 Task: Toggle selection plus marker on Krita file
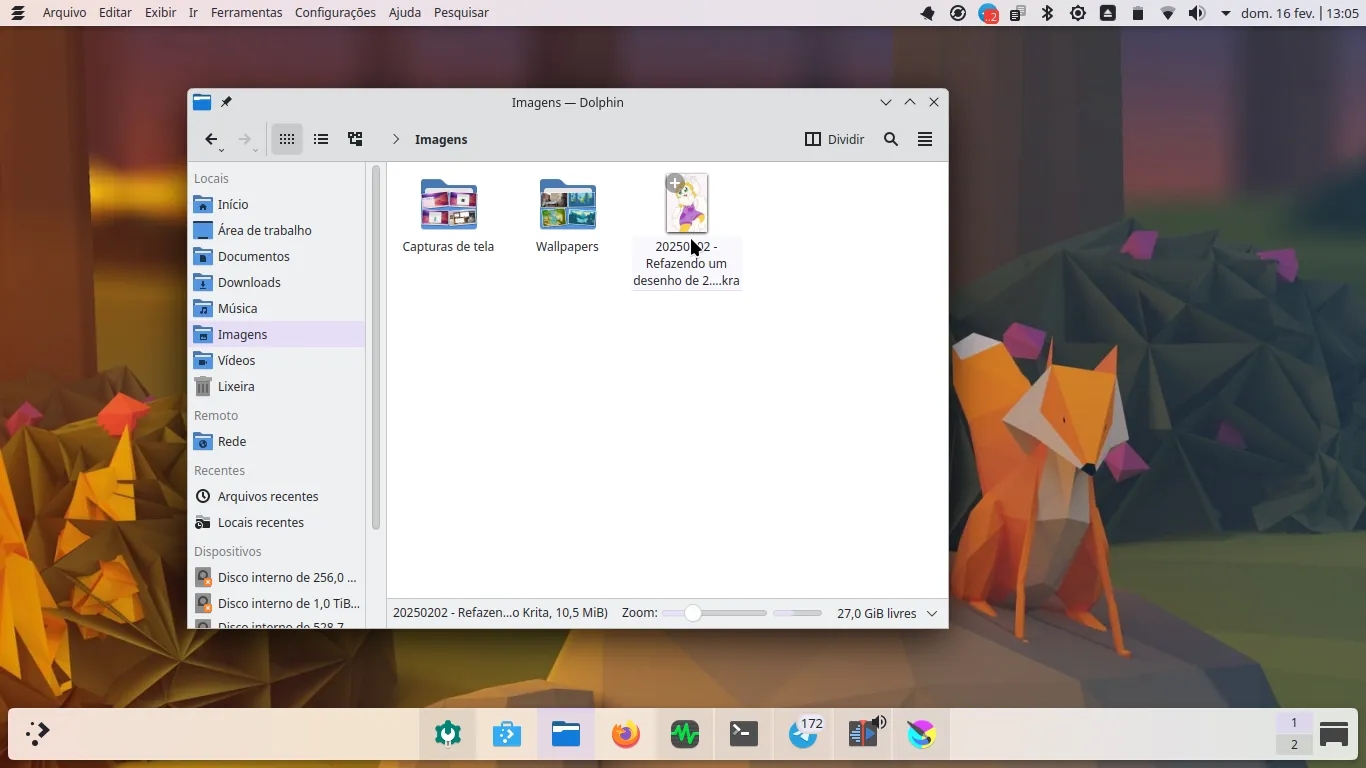click(675, 183)
